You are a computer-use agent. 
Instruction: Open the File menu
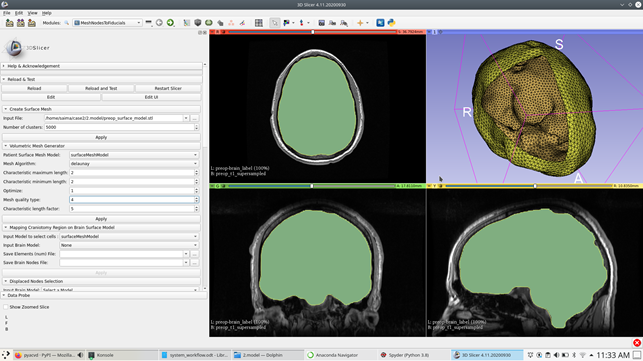pyautogui.click(x=7, y=13)
